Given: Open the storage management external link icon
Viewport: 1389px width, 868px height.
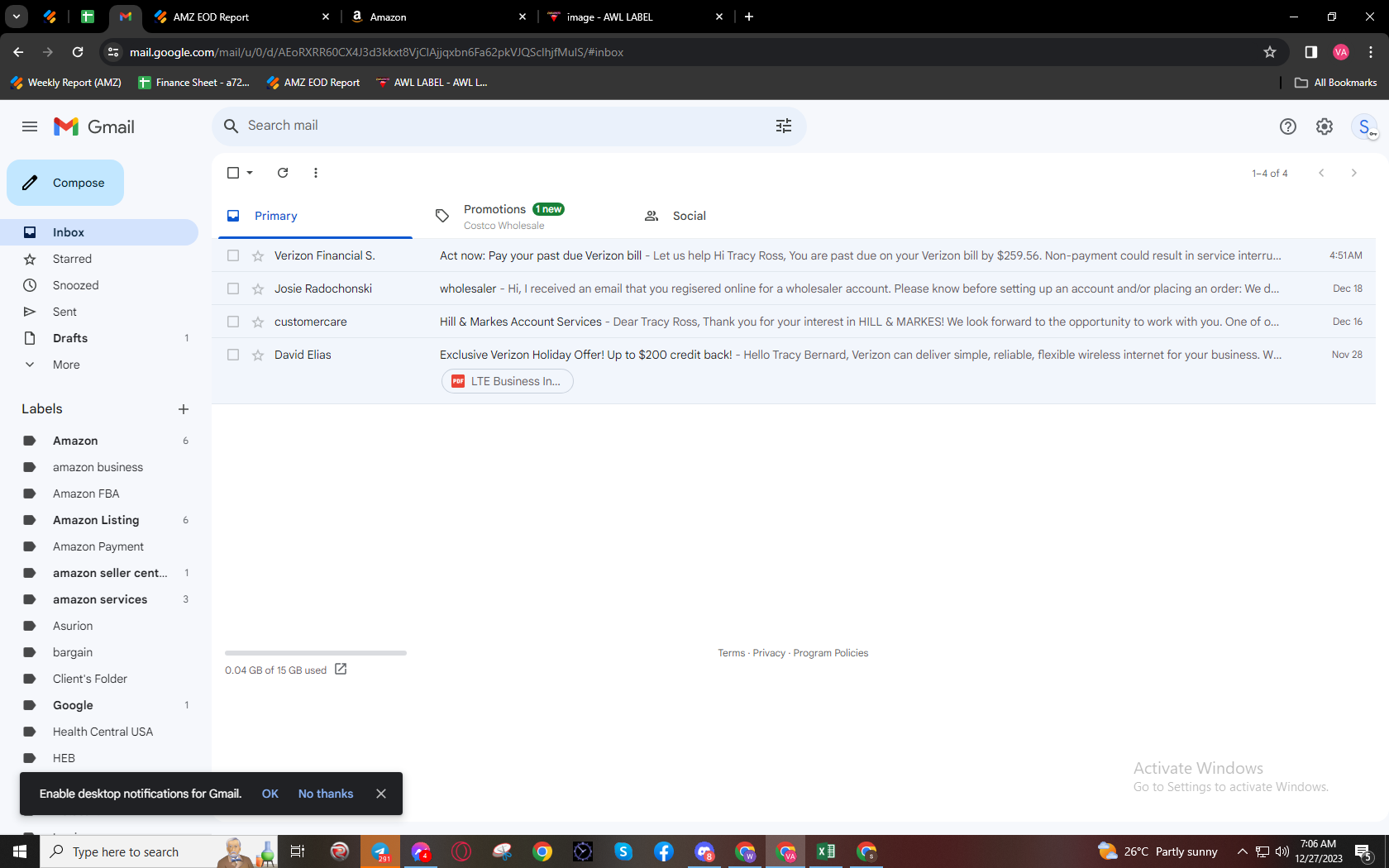Looking at the screenshot, I should point(341,670).
